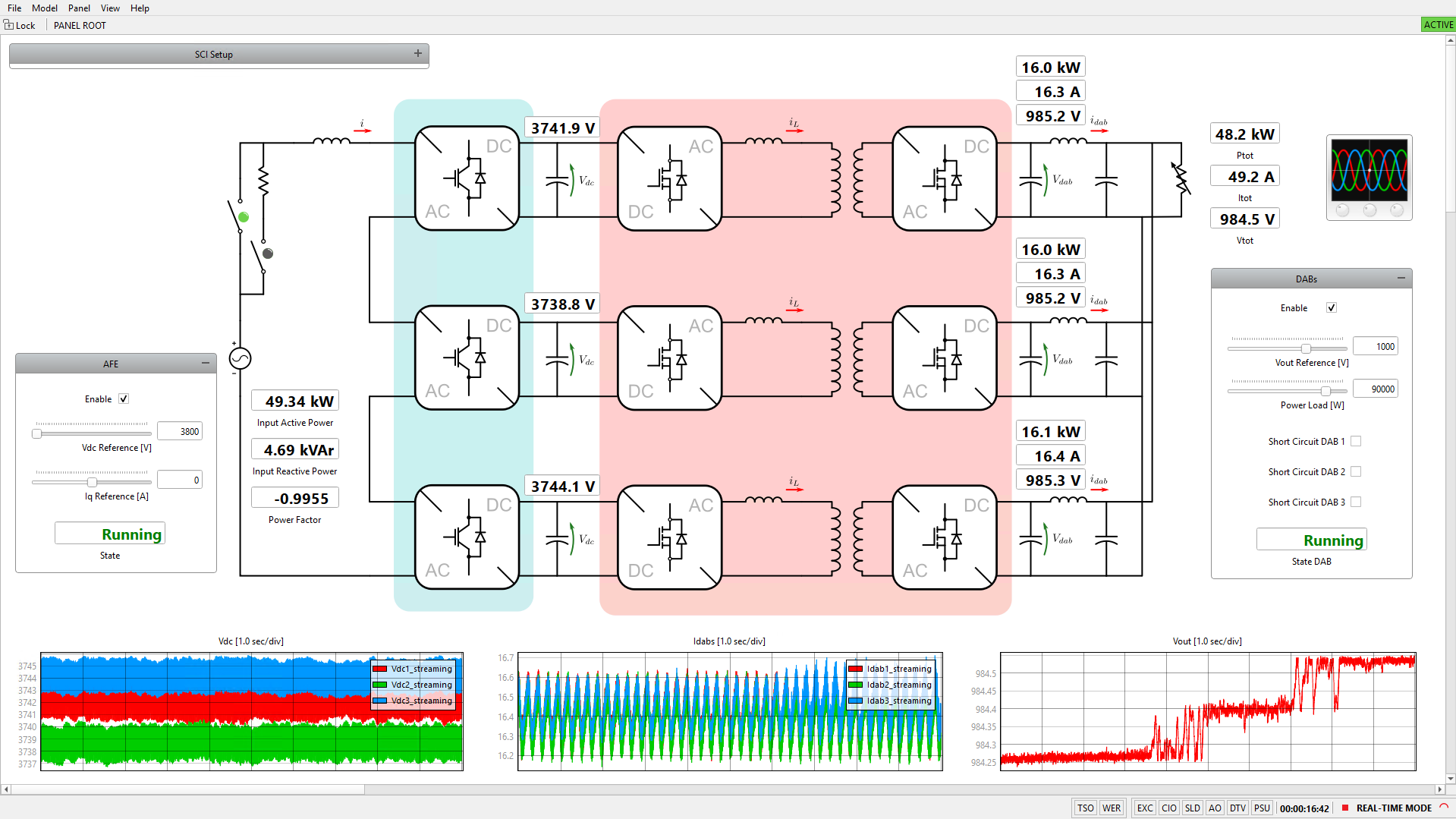
Task: Click the green contactor switch indicator
Action: click(x=244, y=217)
